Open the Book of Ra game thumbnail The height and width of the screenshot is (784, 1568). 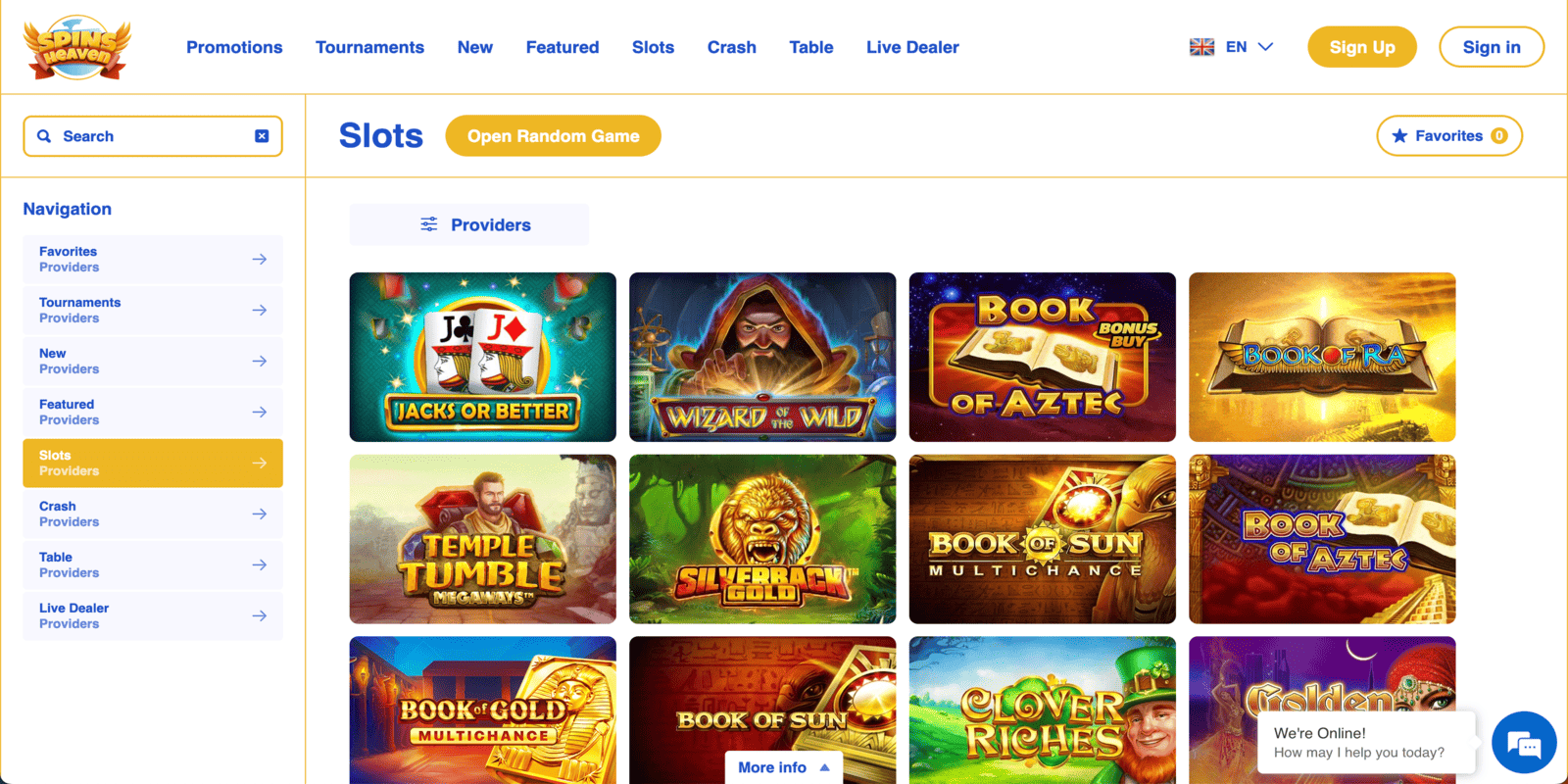click(1322, 357)
